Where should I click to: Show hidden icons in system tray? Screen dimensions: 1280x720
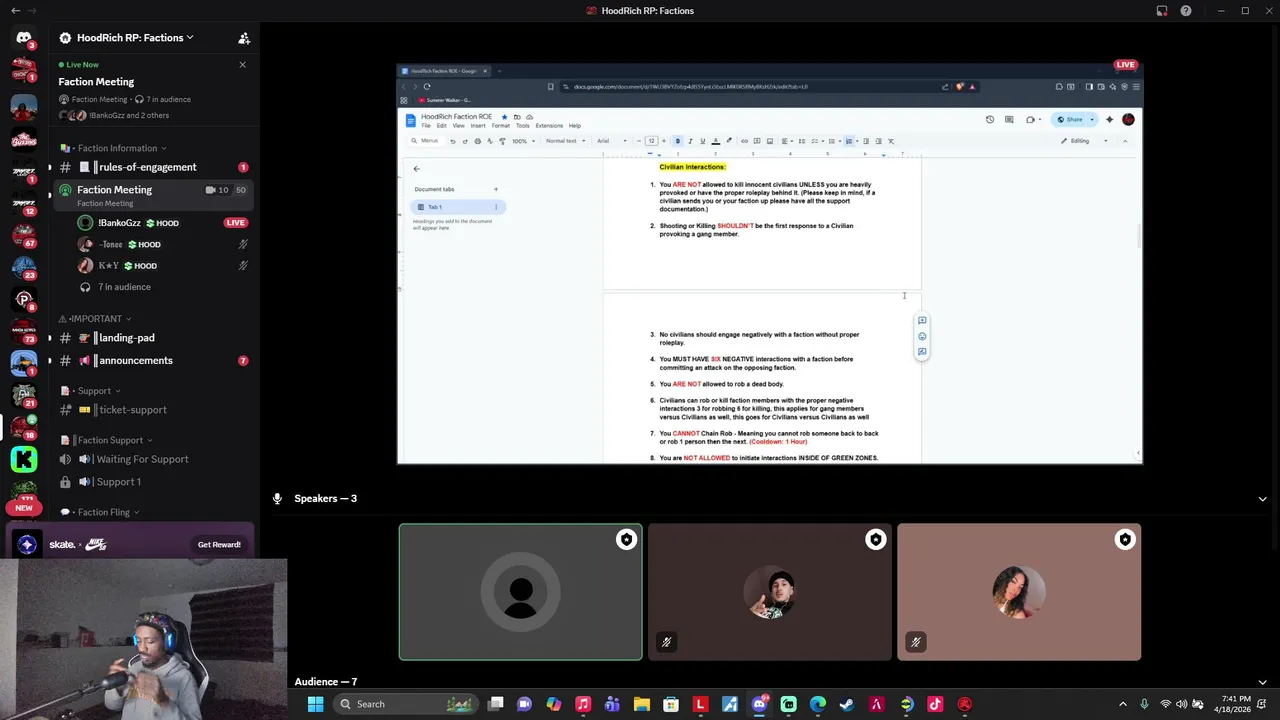pyautogui.click(x=1122, y=704)
